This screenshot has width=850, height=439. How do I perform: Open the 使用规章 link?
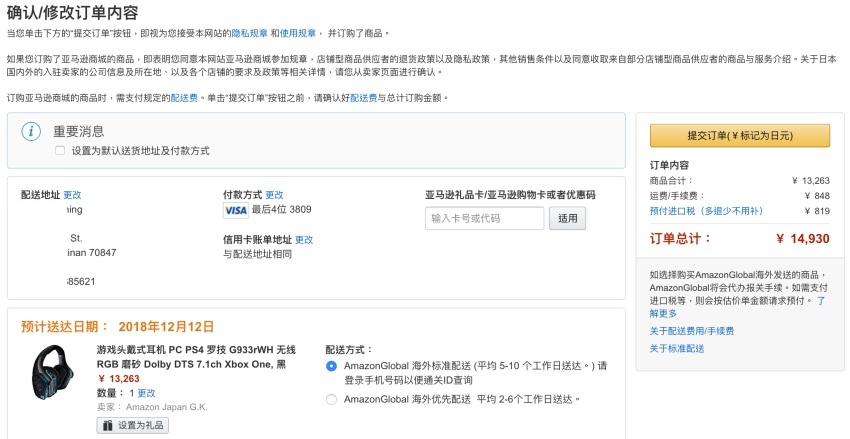click(x=303, y=33)
